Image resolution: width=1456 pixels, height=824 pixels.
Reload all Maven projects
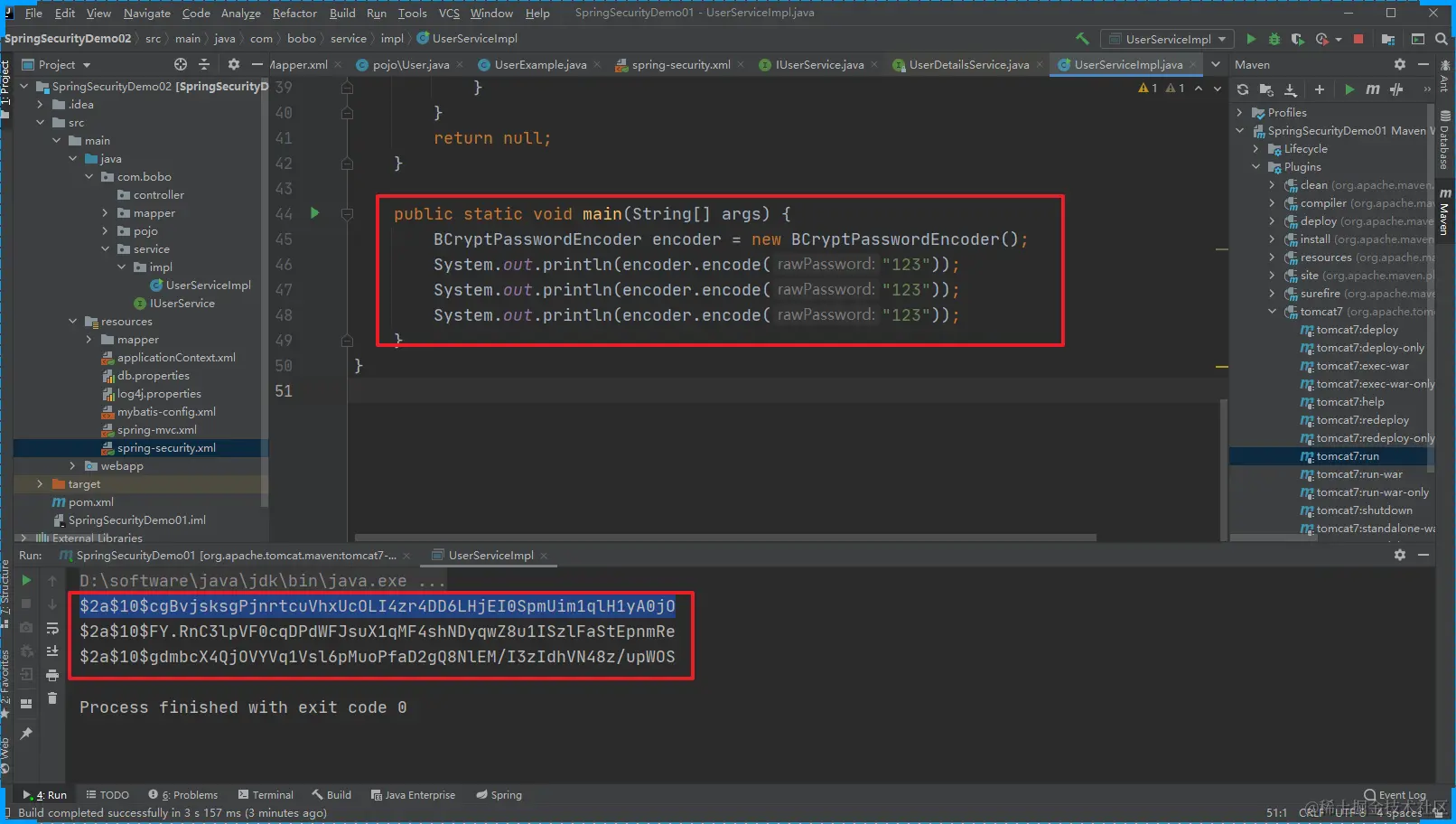coord(1243,89)
